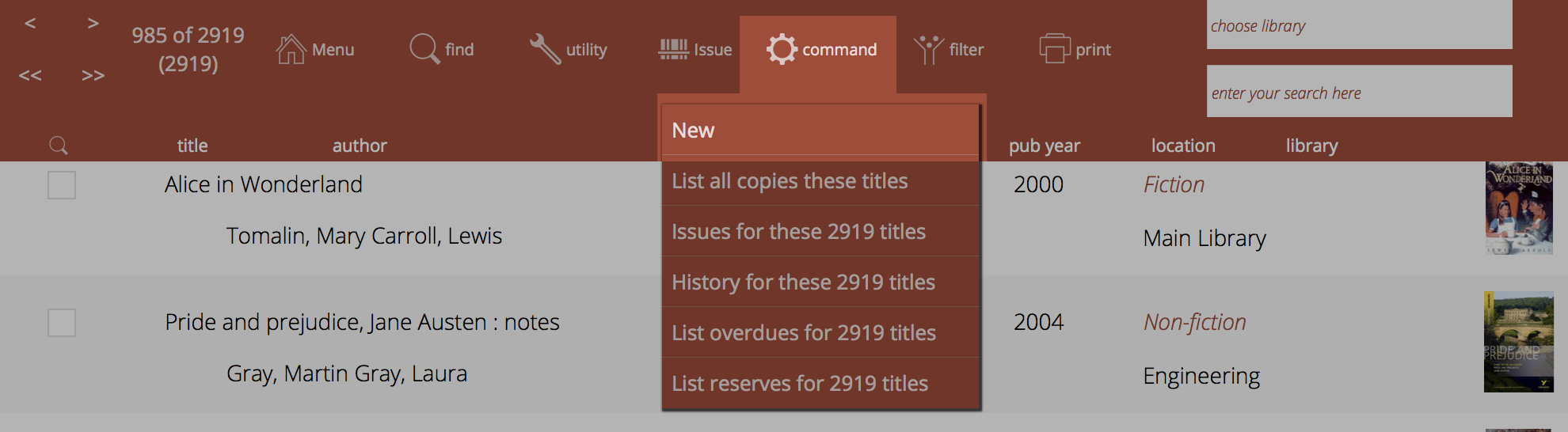Image resolution: width=1568 pixels, height=432 pixels.
Task: Click the Fiction location link
Action: [x=1174, y=185]
